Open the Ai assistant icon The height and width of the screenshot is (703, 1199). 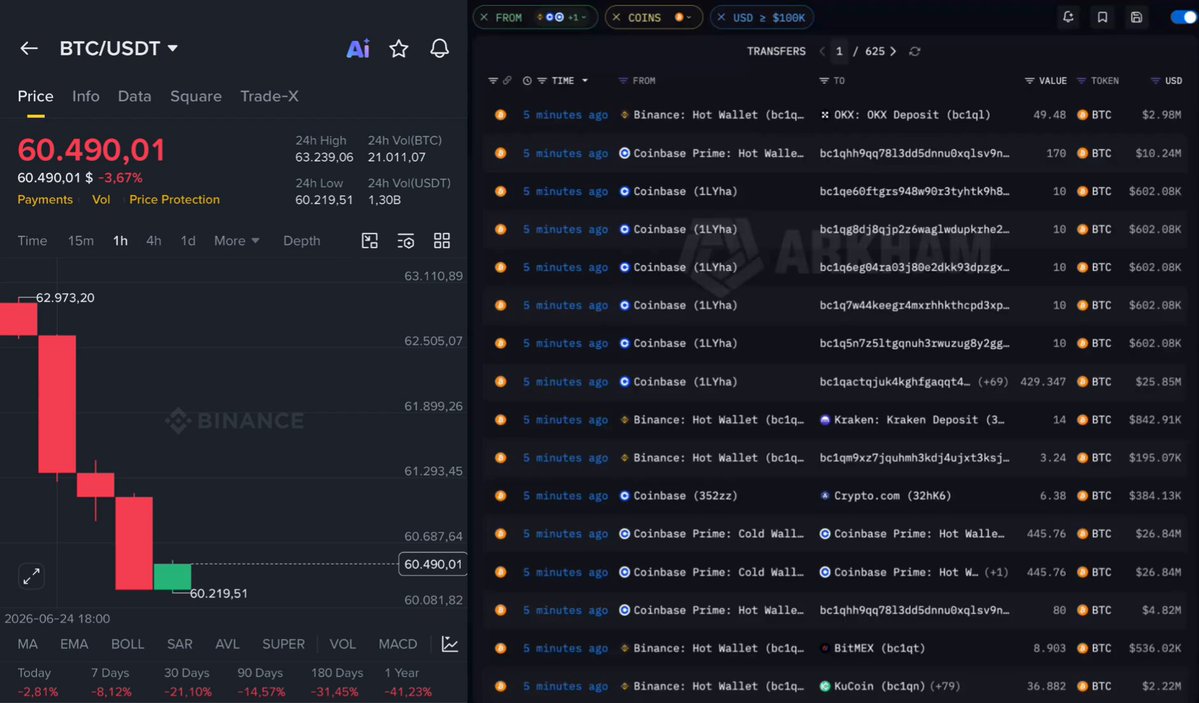358,49
